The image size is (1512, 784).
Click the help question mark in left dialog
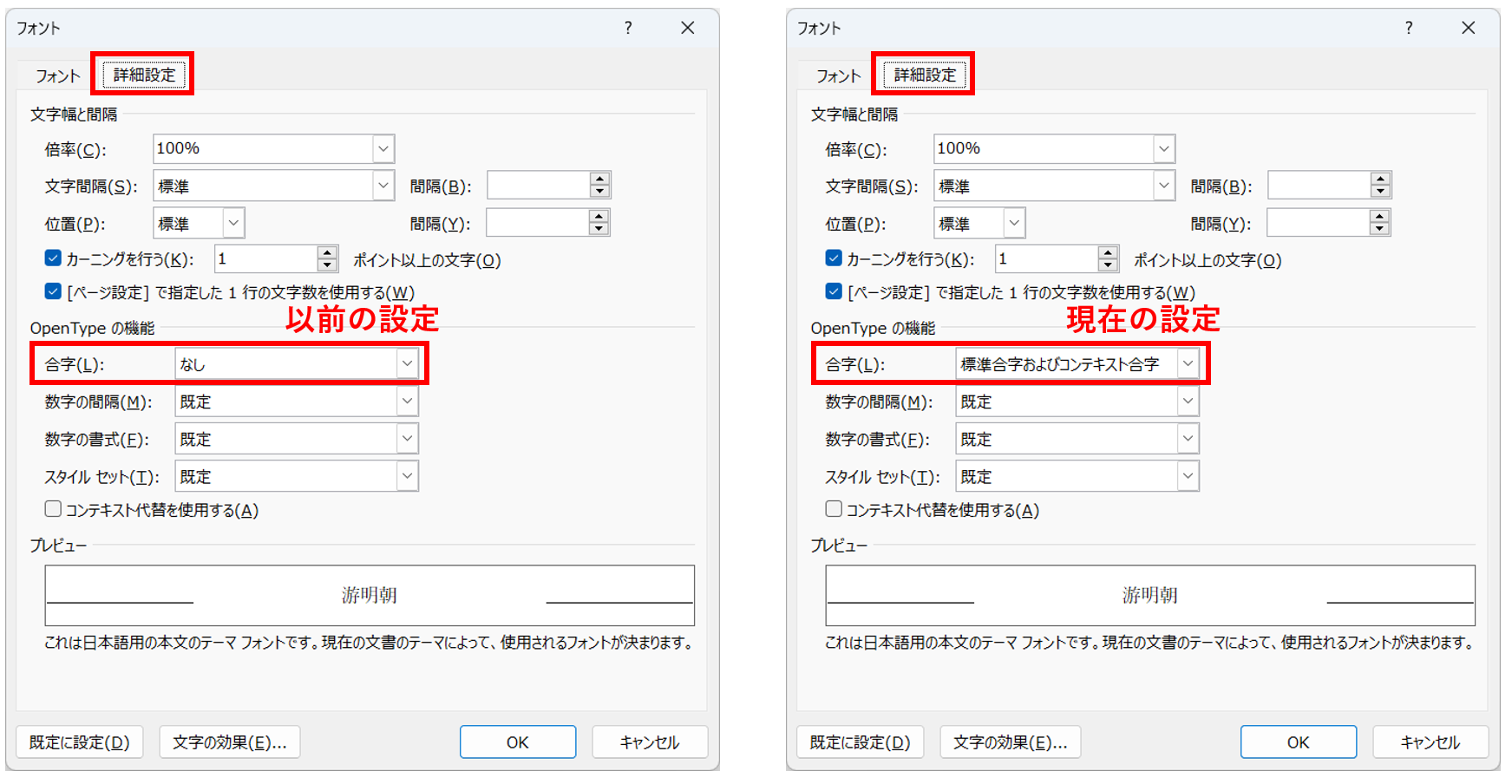tap(628, 28)
